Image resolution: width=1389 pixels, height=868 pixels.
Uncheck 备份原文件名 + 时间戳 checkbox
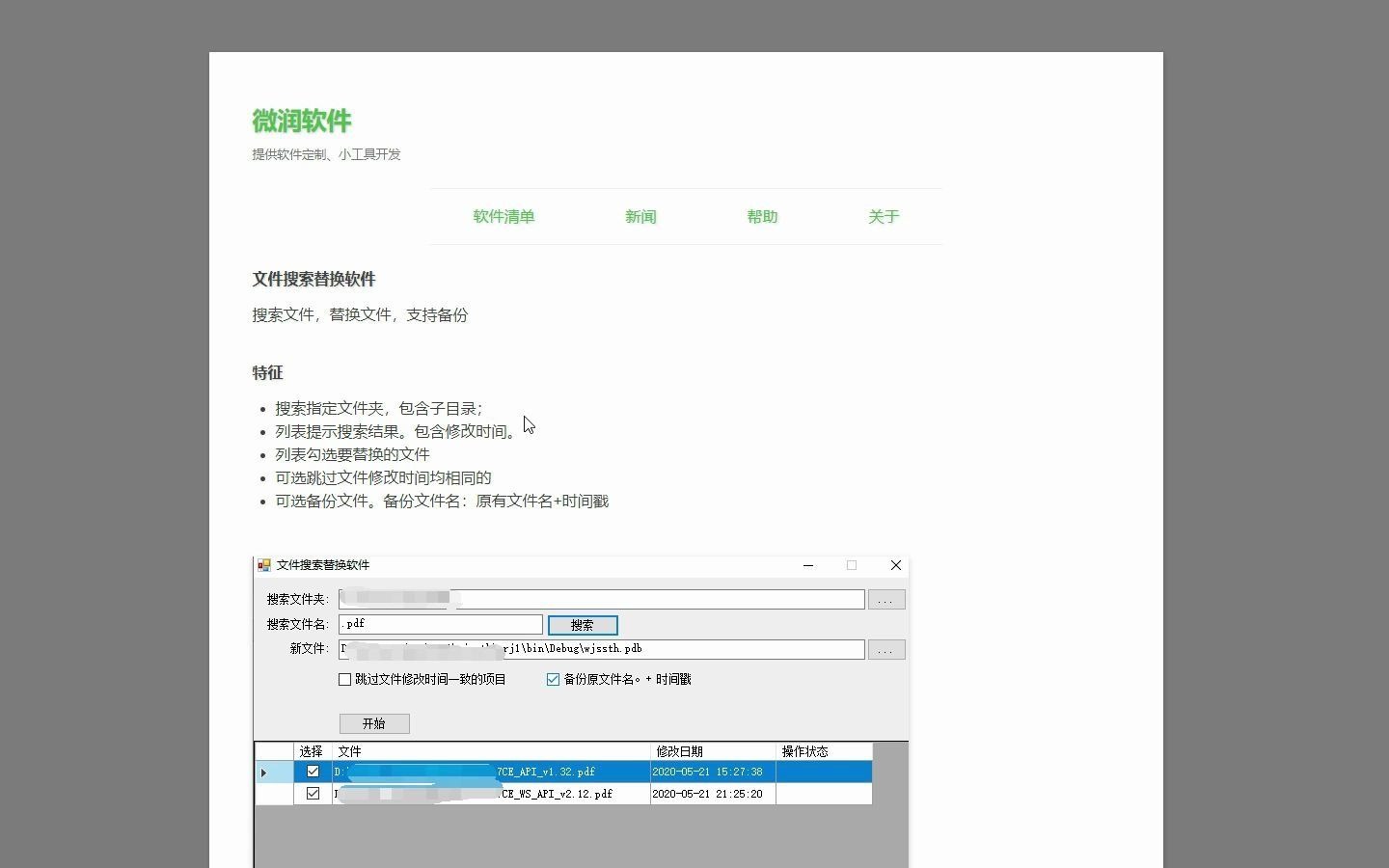[x=553, y=680]
